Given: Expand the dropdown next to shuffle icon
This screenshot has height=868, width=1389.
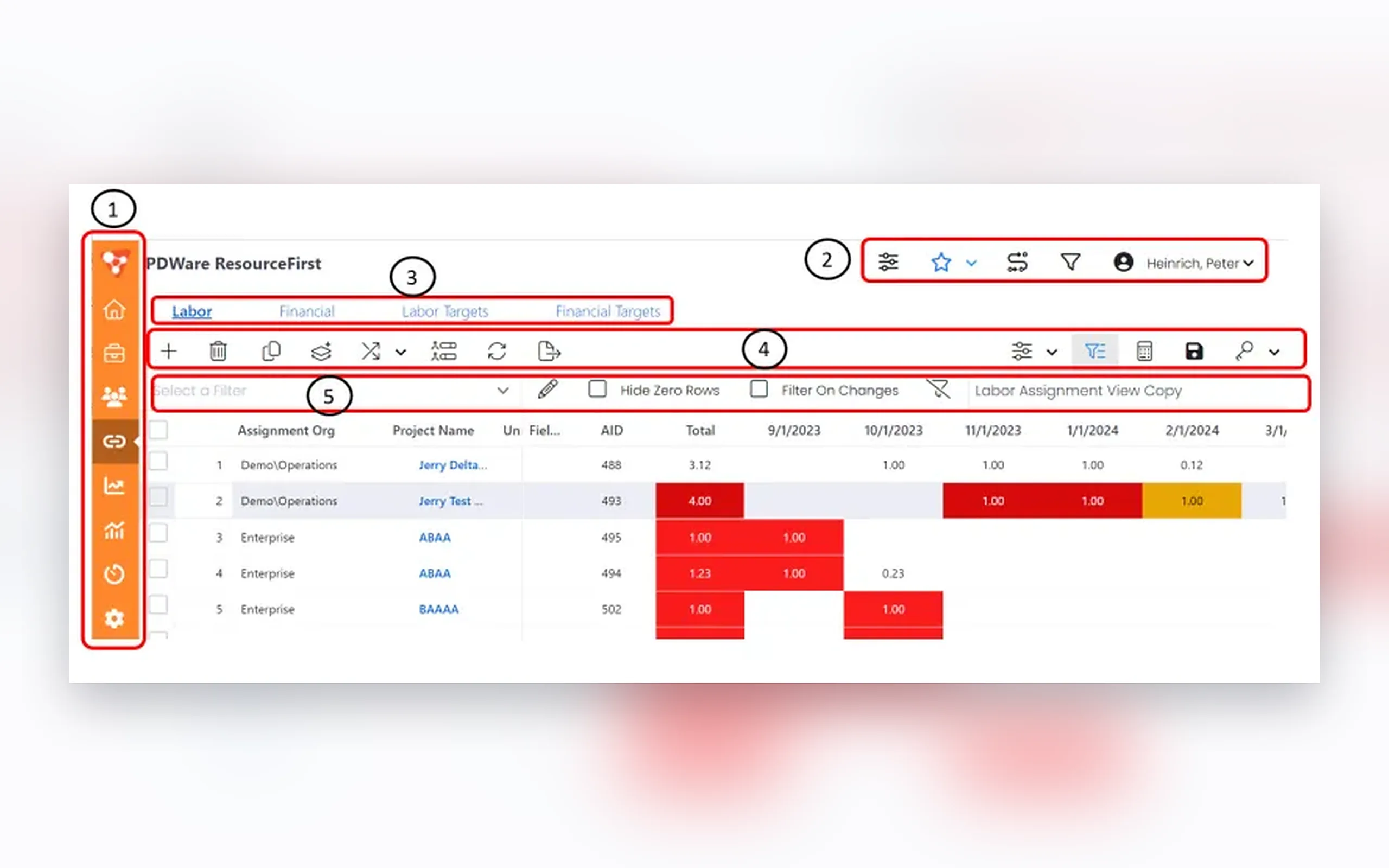Looking at the screenshot, I should (x=400, y=352).
